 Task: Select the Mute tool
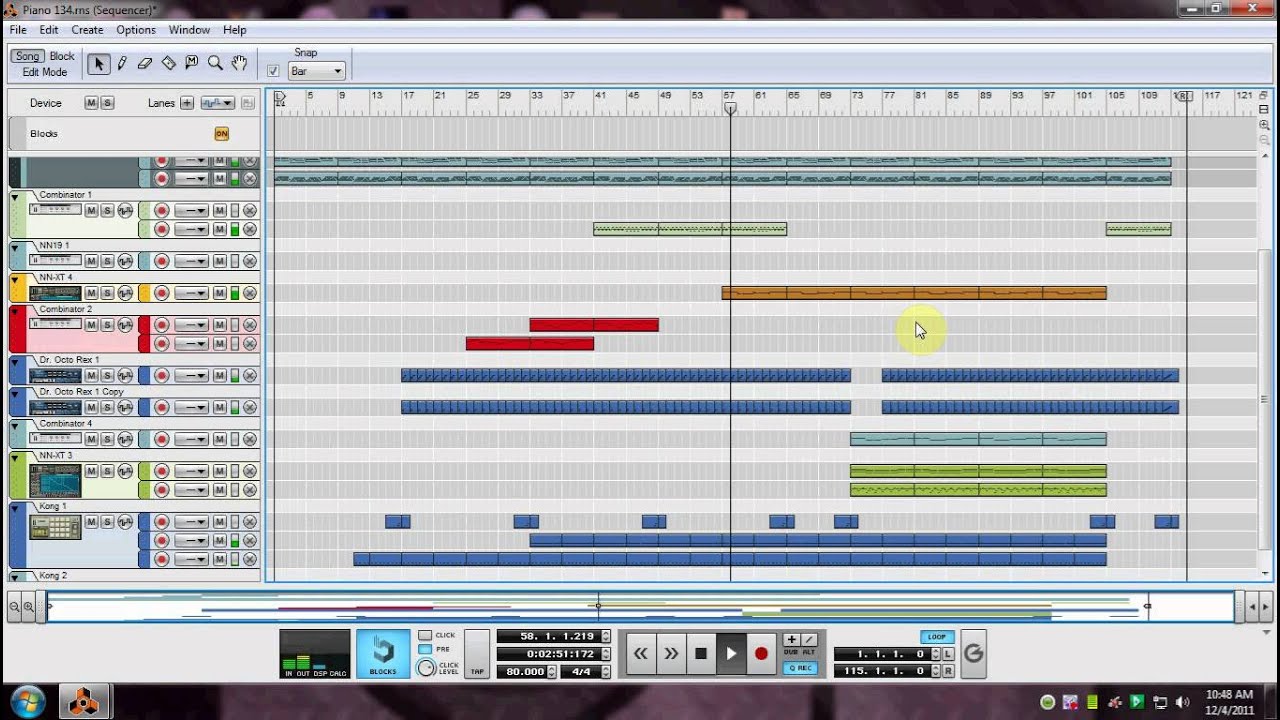(x=191, y=63)
